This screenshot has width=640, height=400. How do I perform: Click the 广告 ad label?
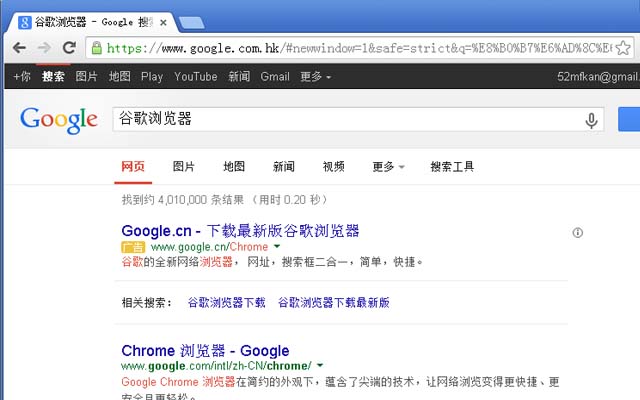pos(133,247)
